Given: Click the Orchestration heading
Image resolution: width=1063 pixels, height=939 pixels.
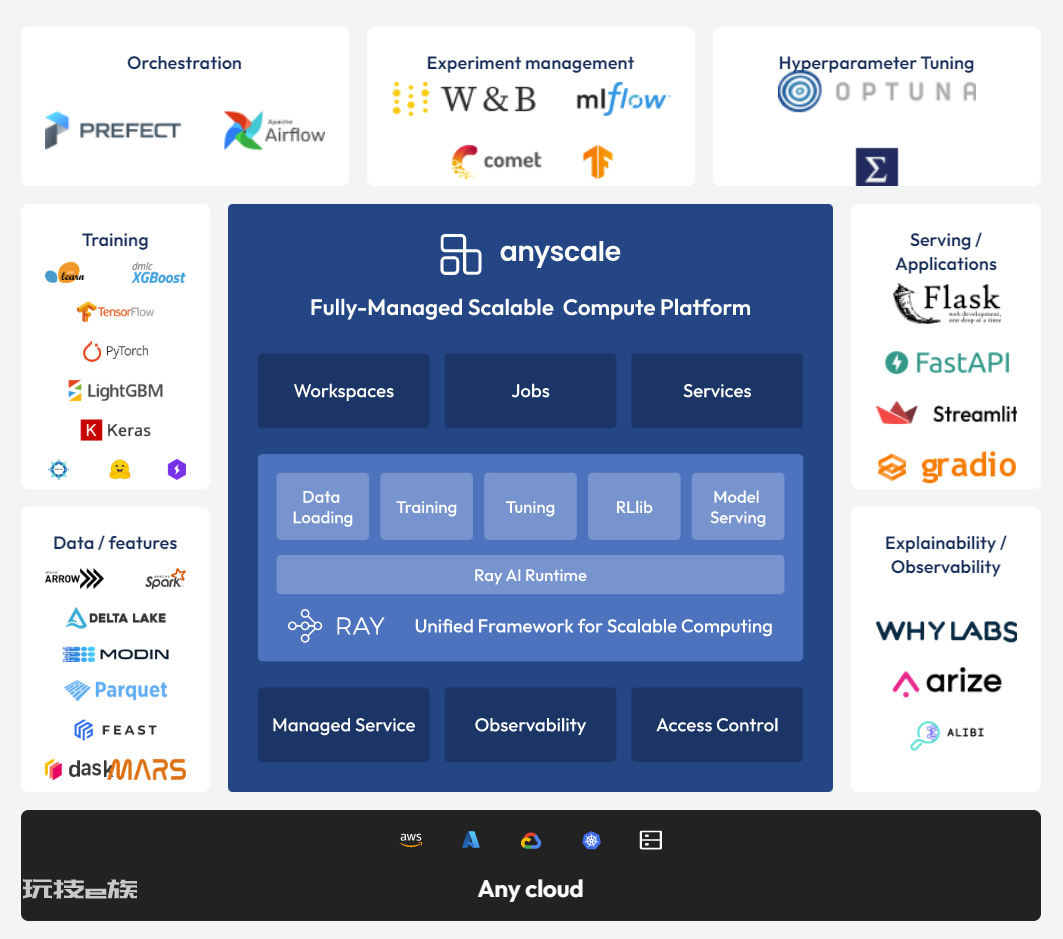Looking at the screenshot, I should pos(184,63).
